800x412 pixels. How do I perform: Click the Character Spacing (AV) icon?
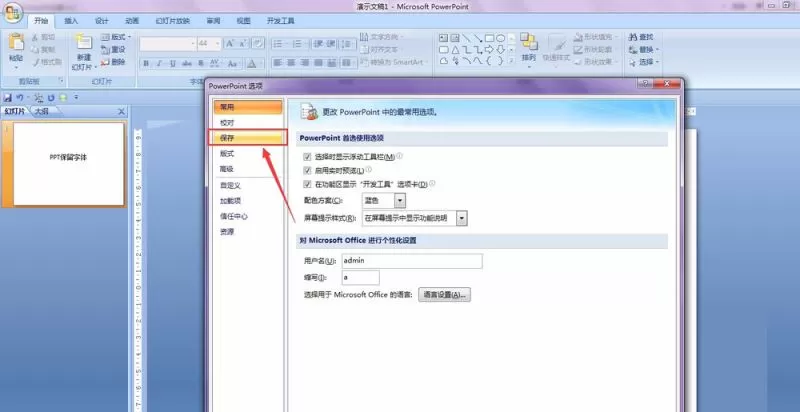coord(215,64)
